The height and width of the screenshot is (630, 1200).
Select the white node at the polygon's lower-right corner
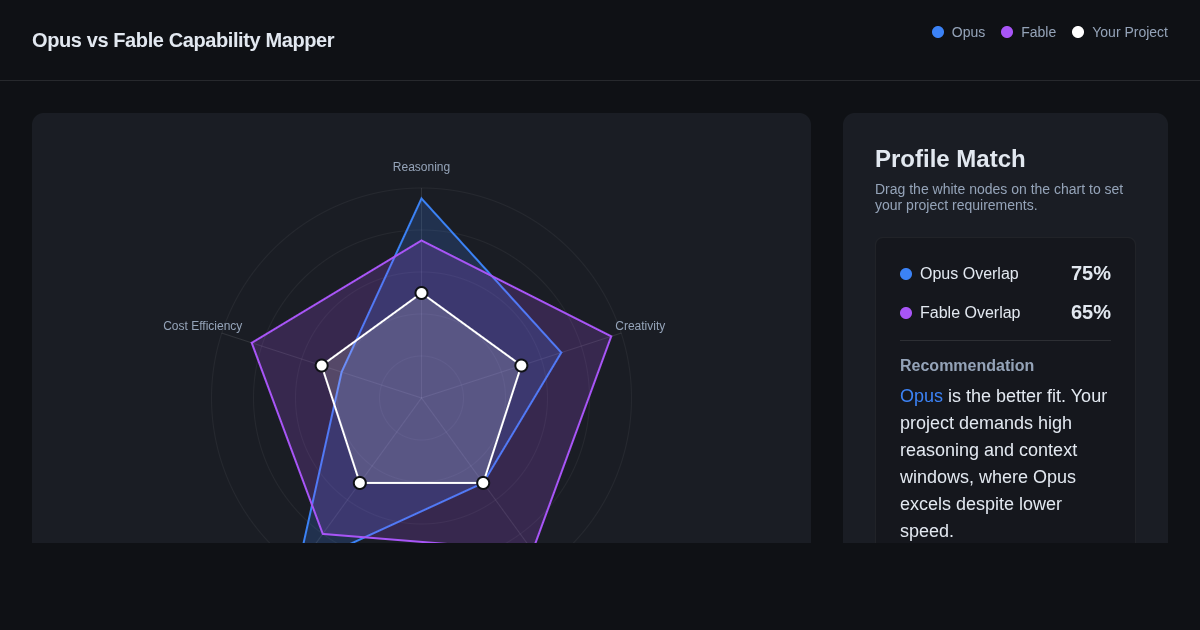click(483, 483)
